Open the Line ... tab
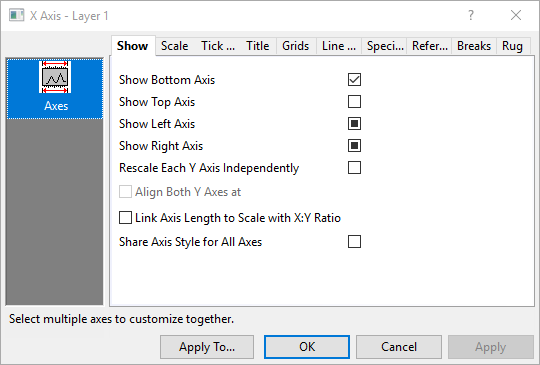Viewport: 540px width, 365px height. pos(339,46)
